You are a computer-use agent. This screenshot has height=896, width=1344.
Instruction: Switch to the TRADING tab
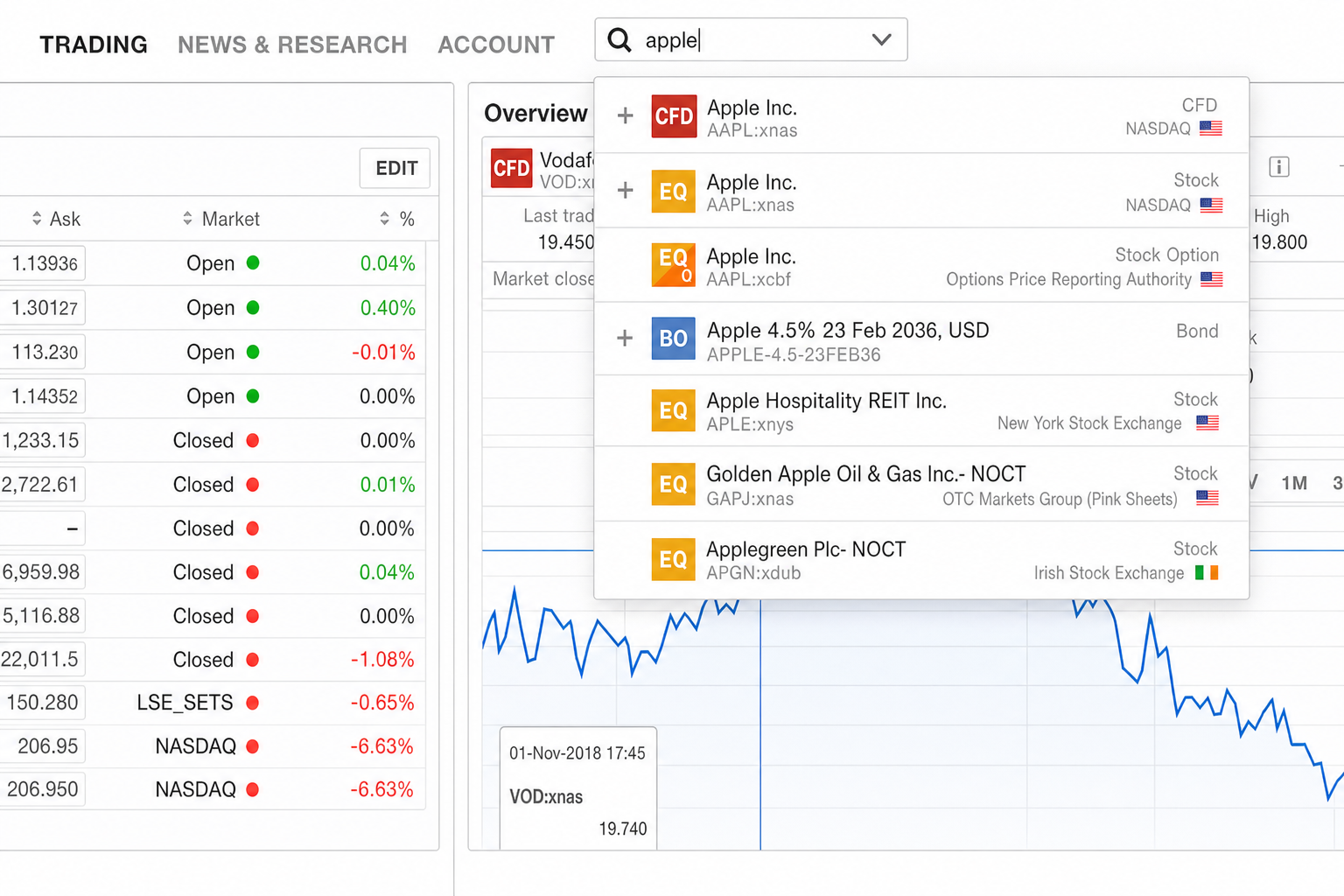pos(94,45)
